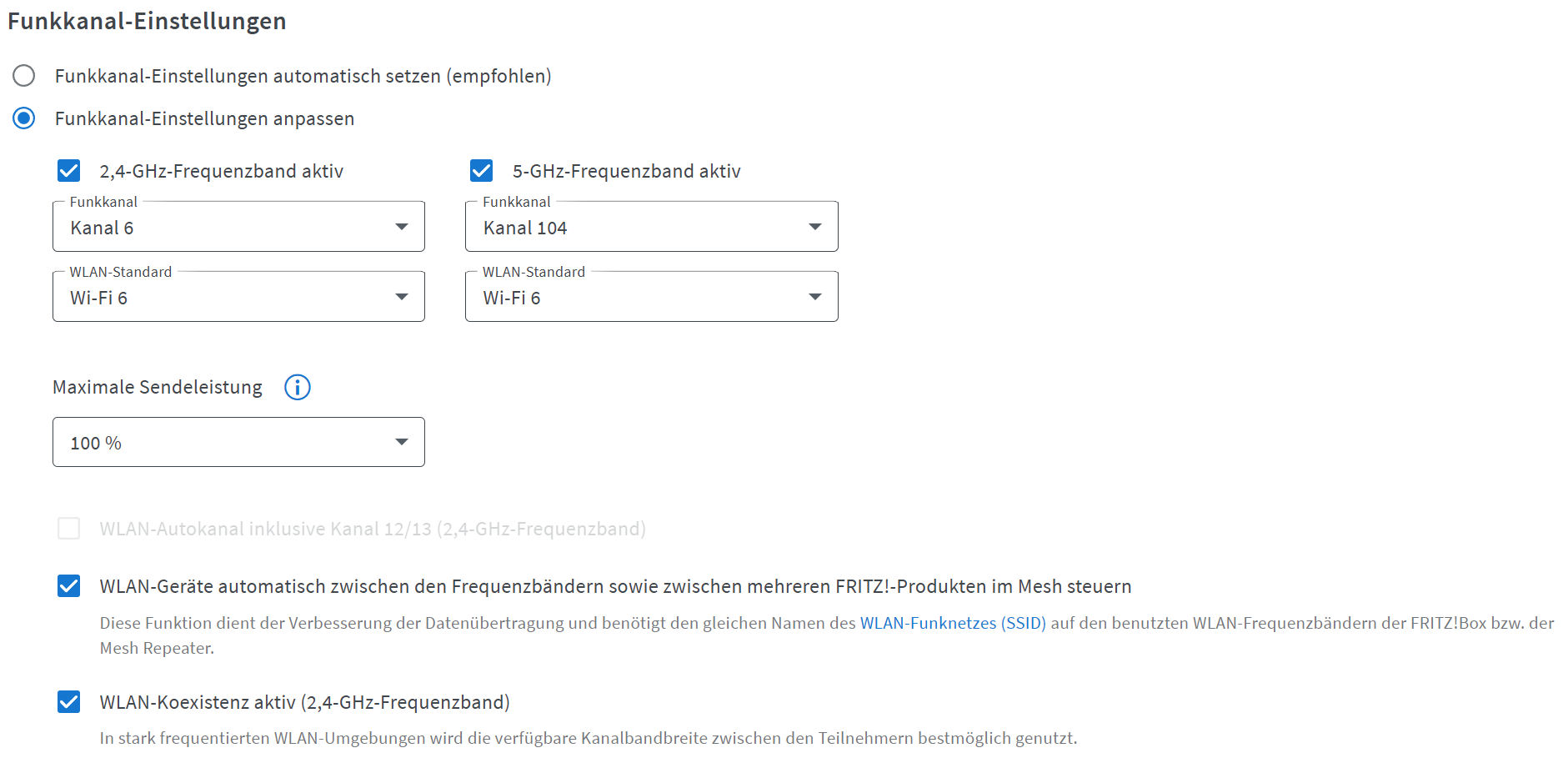The height and width of the screenshot is (758, 1568).
Task: Click the info icon beside Maximale Sendeleistung
Action: click(x=298, y=387)
